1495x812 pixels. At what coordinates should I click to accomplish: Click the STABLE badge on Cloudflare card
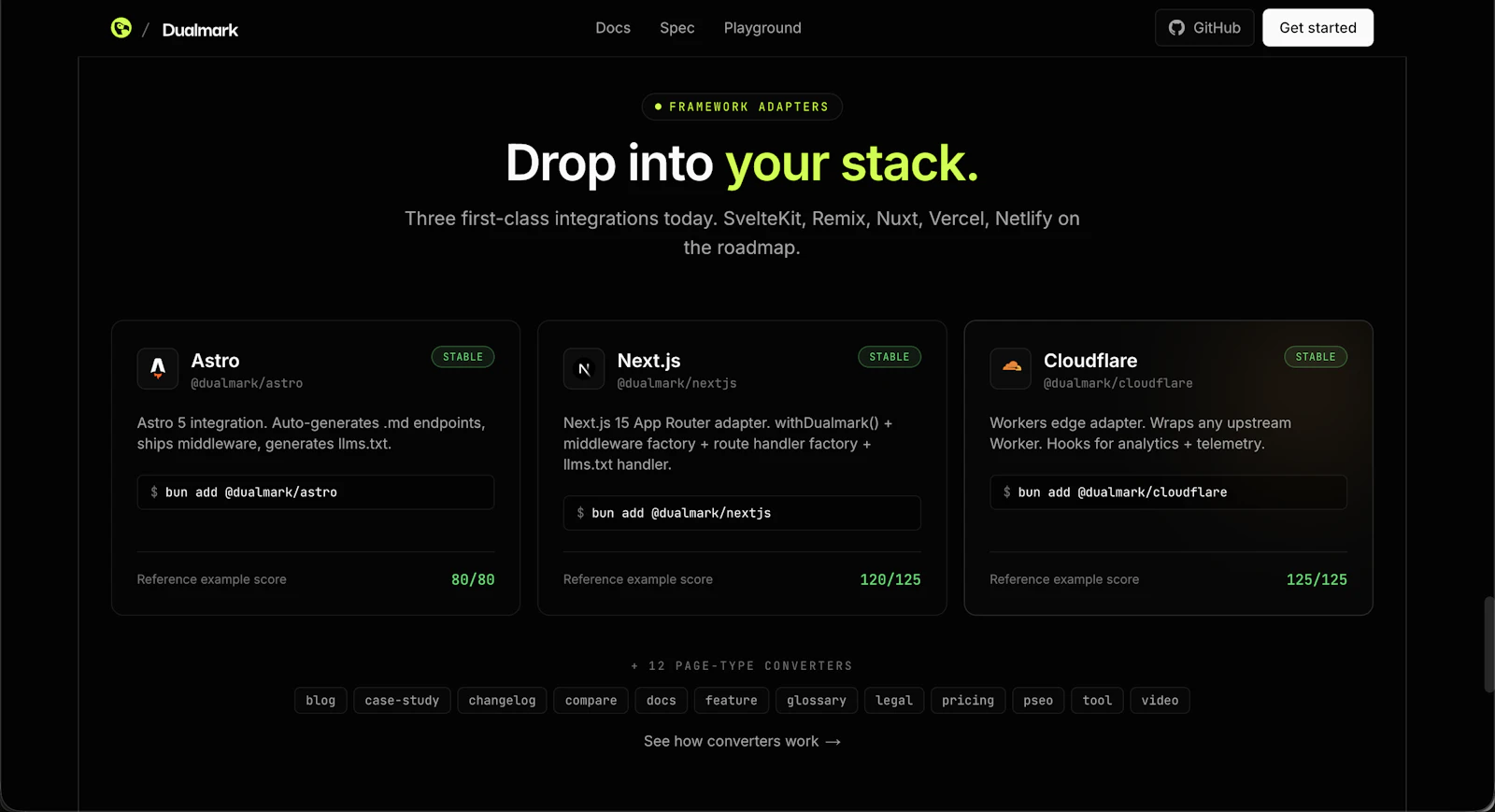1316,357
